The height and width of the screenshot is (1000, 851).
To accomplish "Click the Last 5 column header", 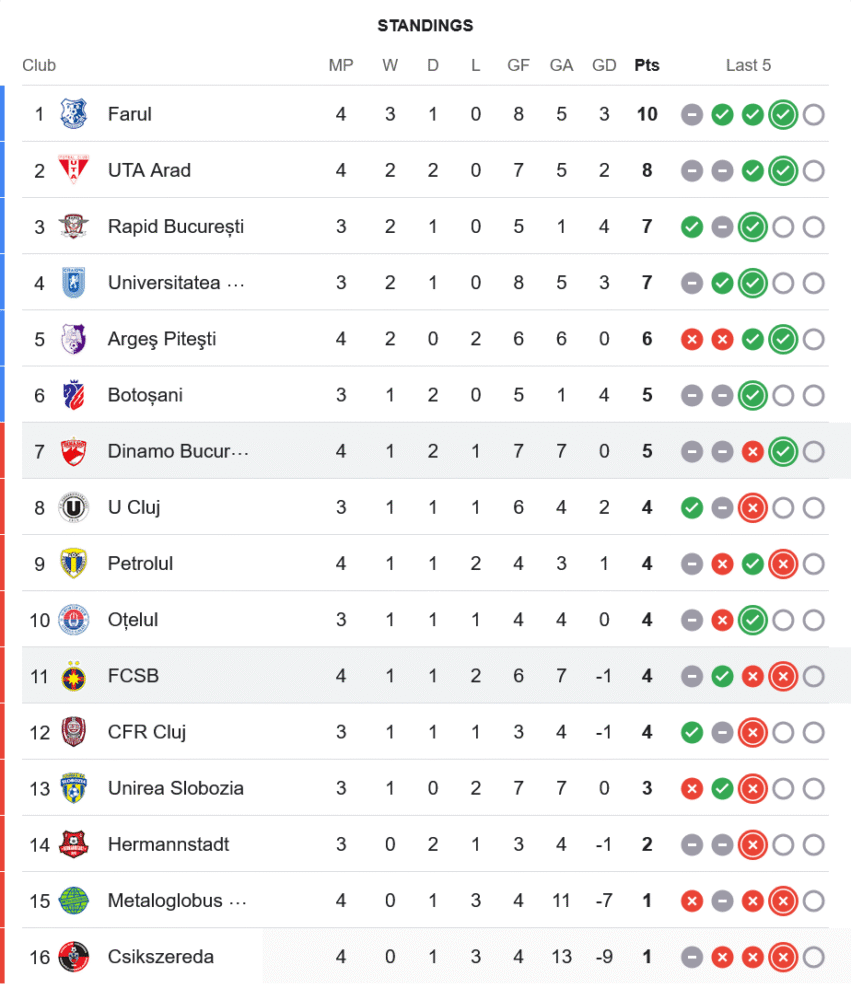I will point(748,66).
